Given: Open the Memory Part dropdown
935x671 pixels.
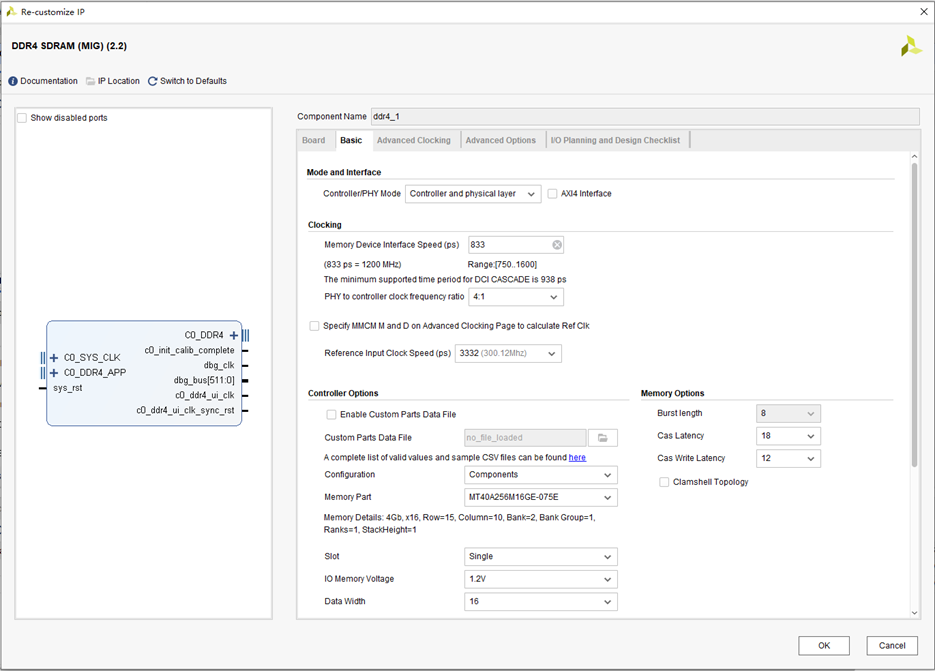Looking at the screenshot, I should (540, 497).
